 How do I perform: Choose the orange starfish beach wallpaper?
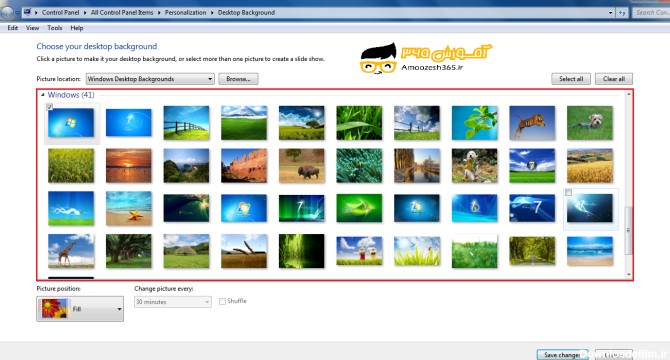pyautogui.click(x=129, y=208)
